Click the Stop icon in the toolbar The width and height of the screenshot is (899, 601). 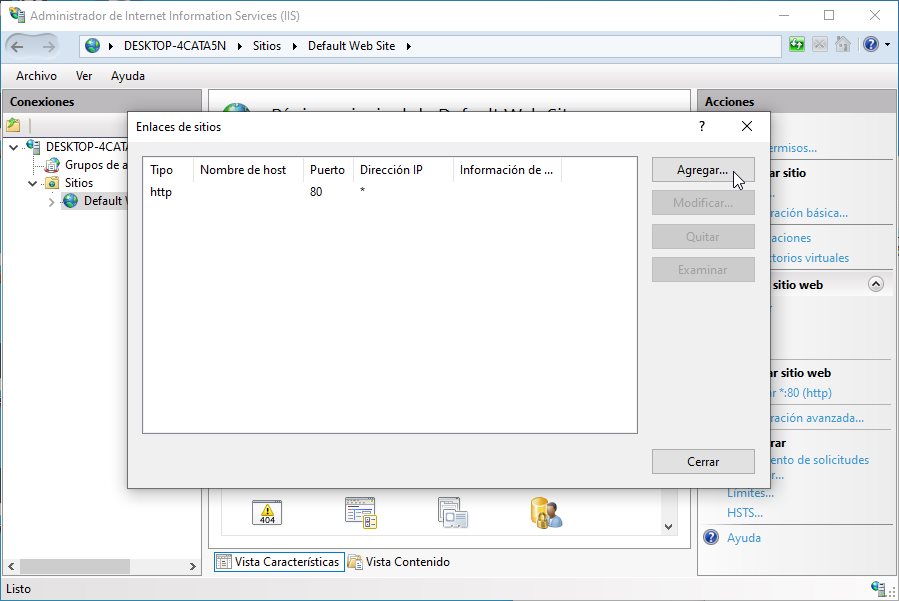tap(820, 44)
